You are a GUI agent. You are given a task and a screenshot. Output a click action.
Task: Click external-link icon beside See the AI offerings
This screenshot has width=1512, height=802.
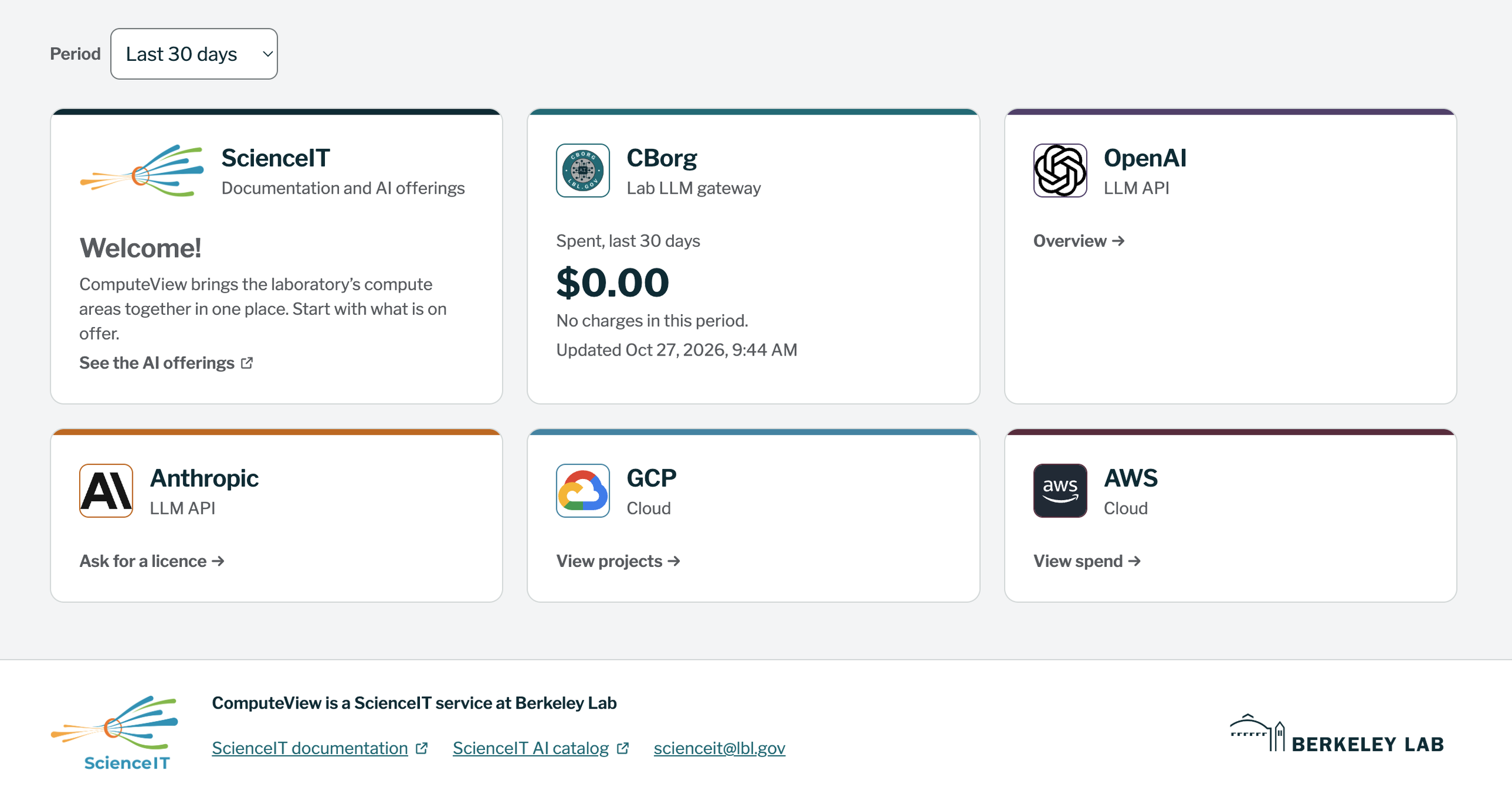point(247,363)
